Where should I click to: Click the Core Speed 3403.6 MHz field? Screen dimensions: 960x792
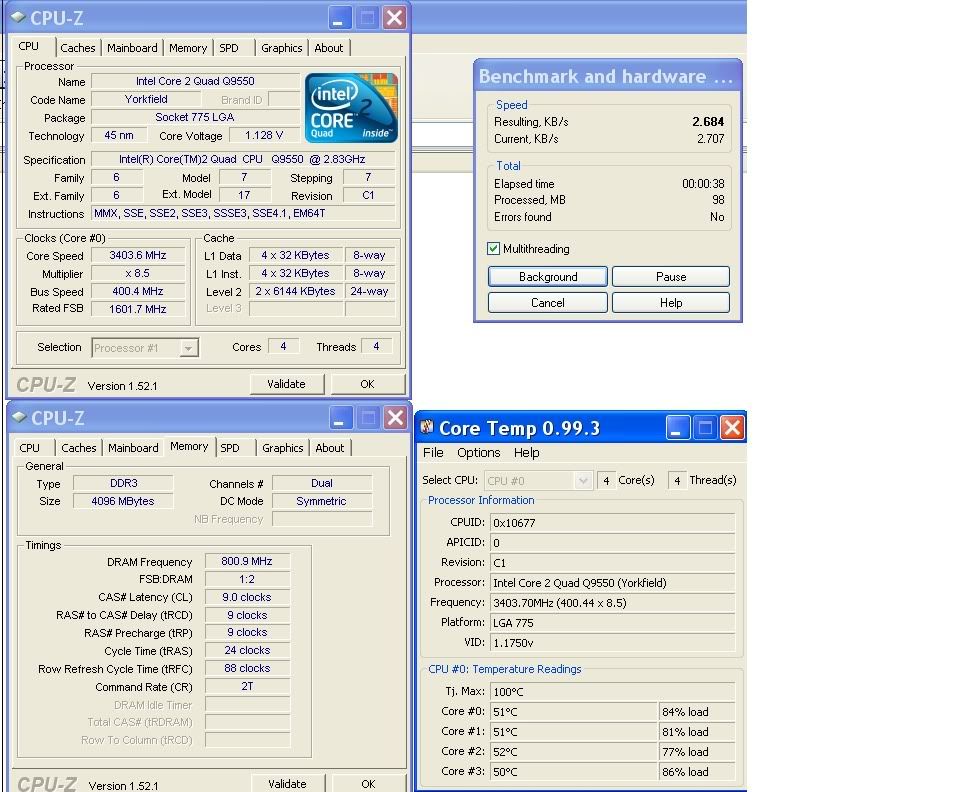[138, 255]
